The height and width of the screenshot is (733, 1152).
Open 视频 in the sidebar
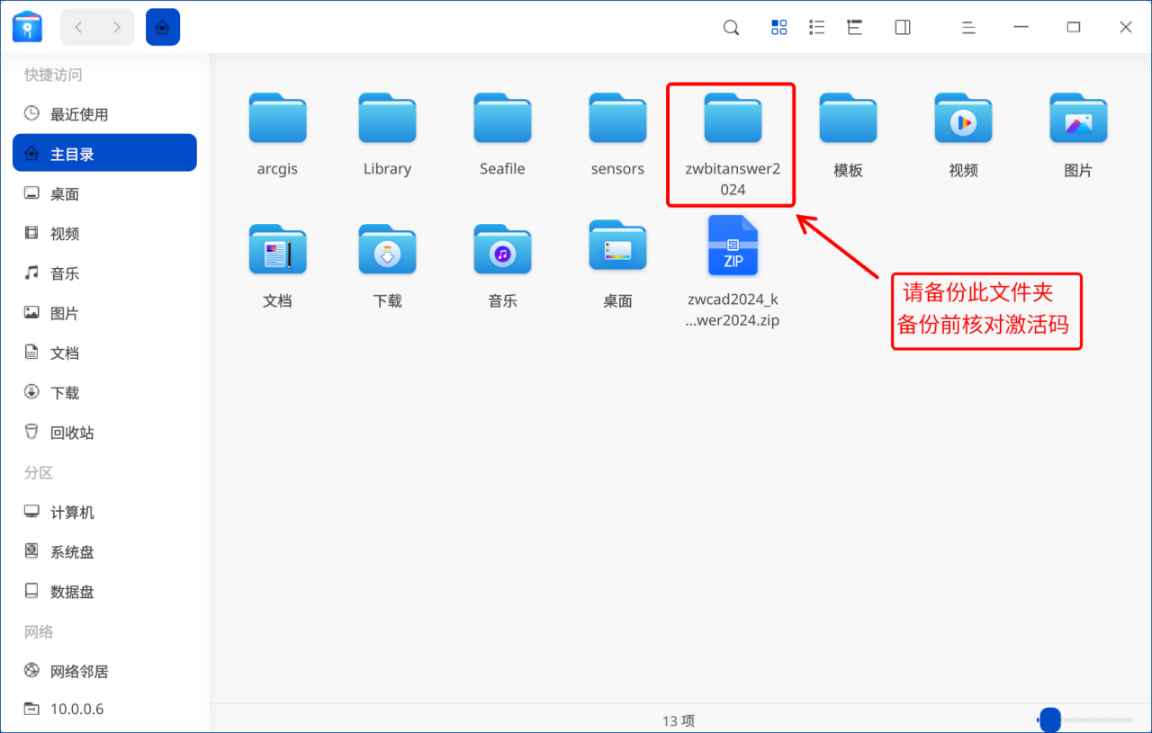[x=104, y=234]
